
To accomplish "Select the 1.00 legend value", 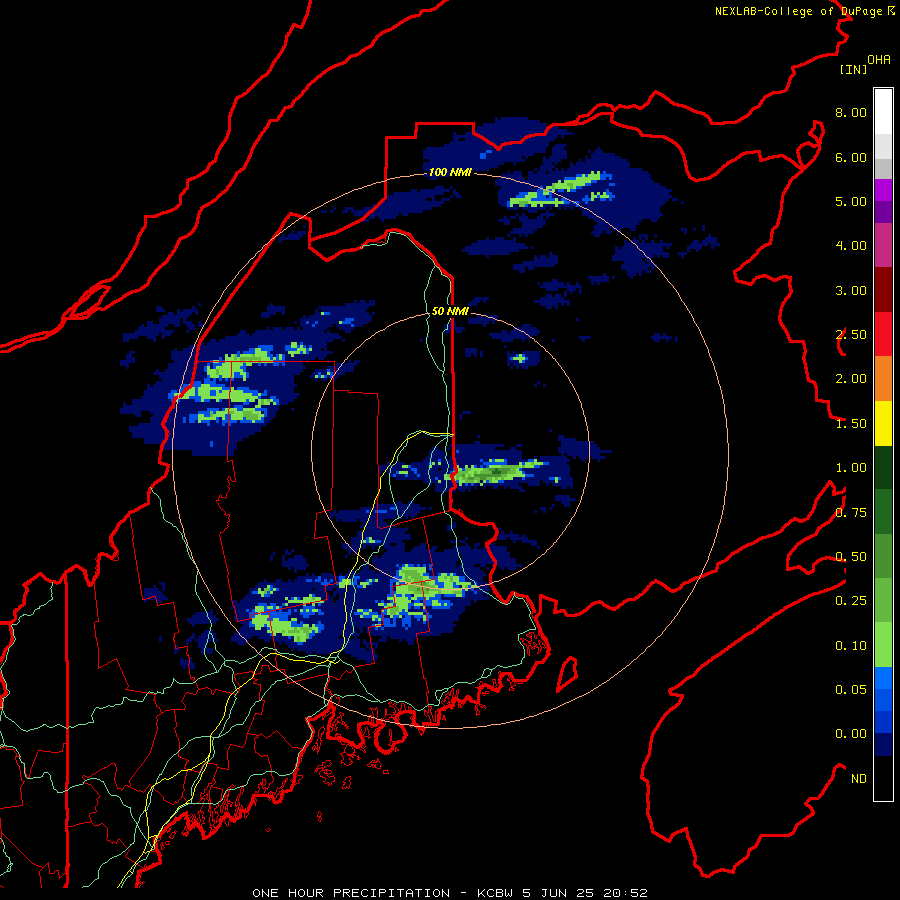I will (x=851, y=468).
